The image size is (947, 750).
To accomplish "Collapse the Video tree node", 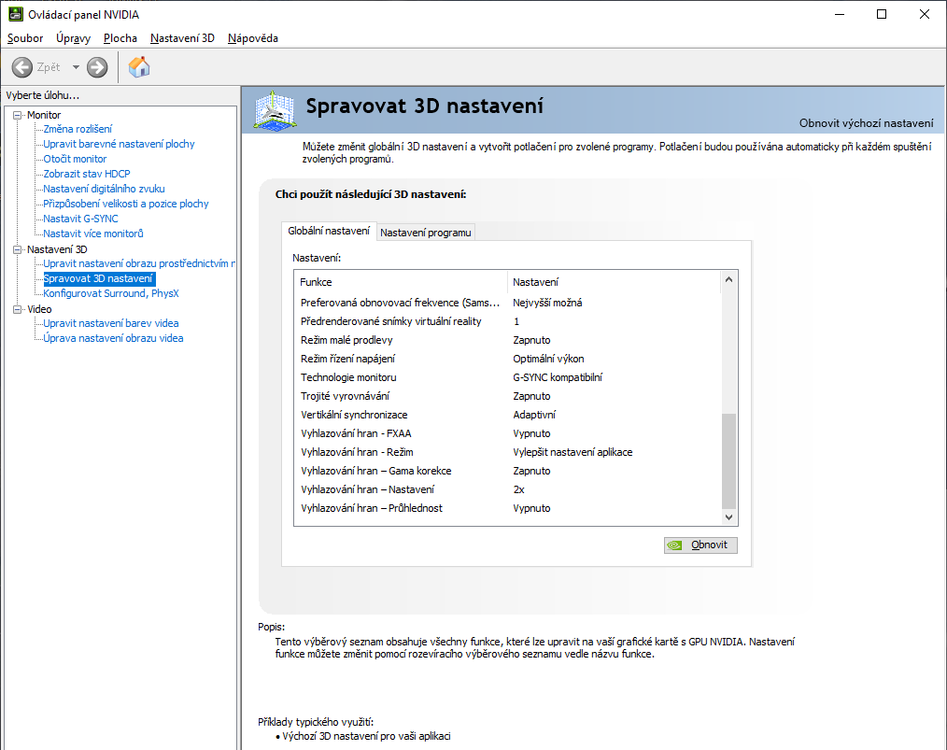I will pos(18,309).
